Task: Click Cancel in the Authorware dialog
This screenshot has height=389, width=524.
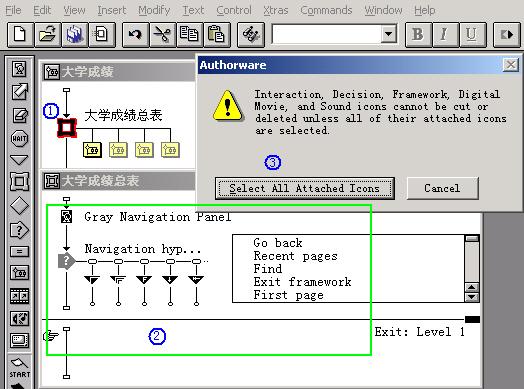Action: click(442, 188)
